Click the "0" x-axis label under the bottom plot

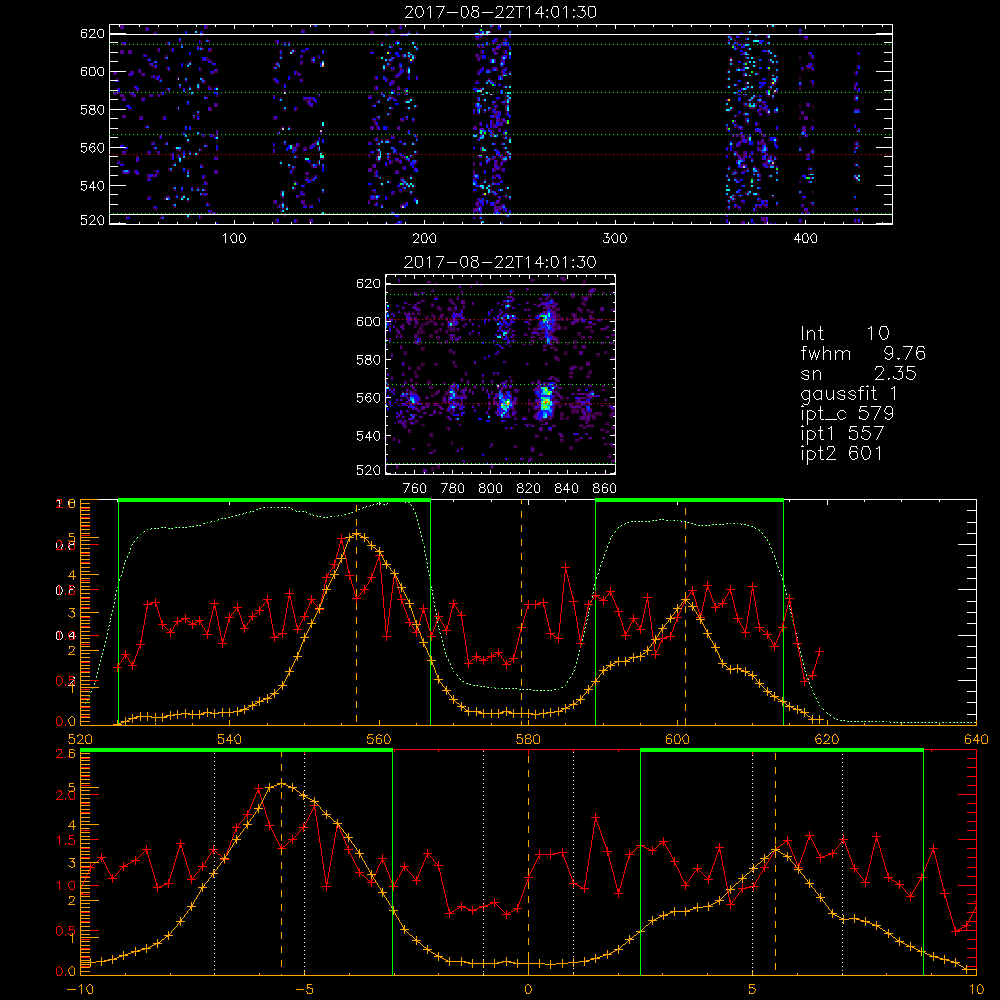pos(528,990)
